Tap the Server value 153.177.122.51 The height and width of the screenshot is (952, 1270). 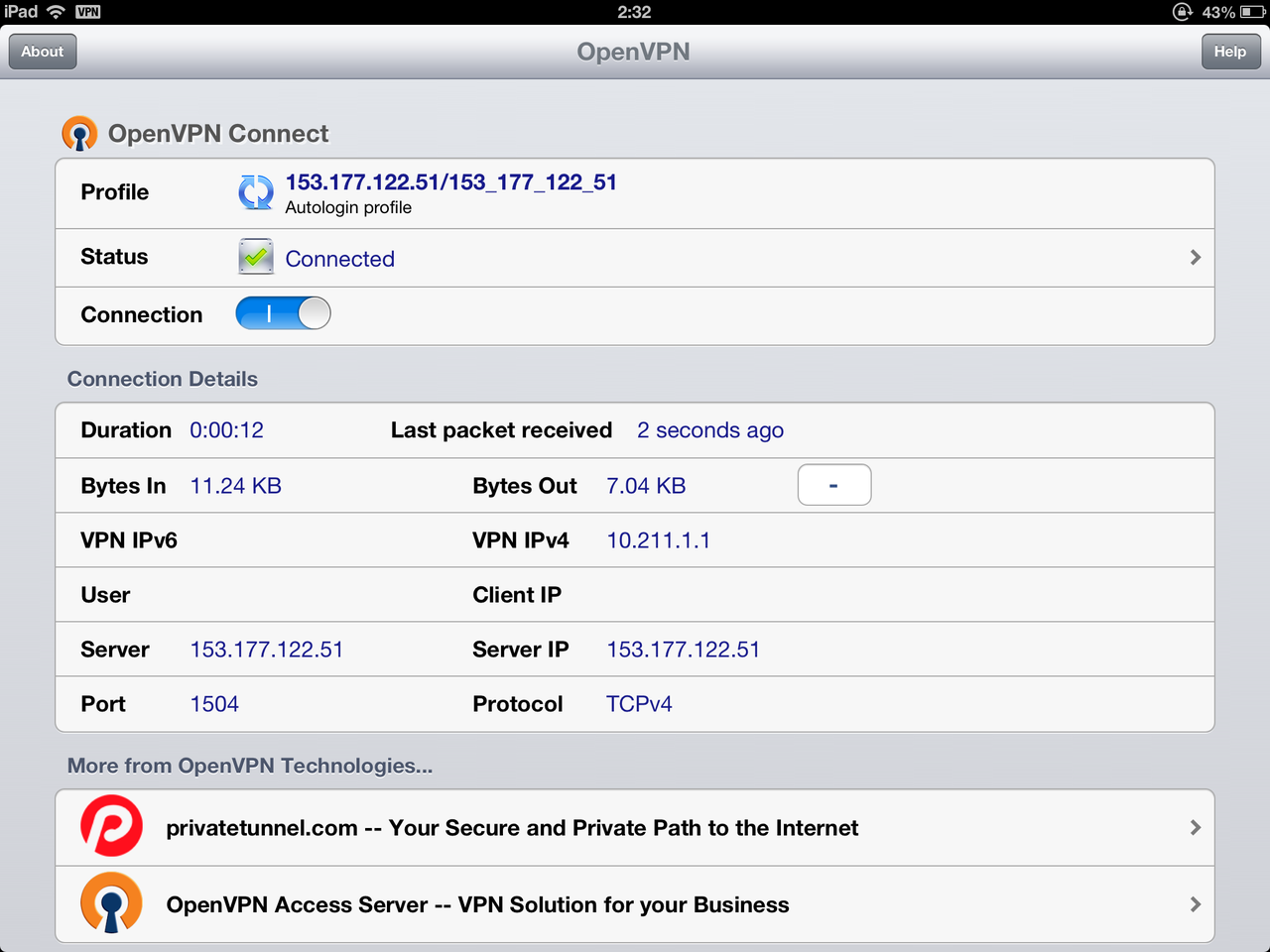click(x=267, y=650)
